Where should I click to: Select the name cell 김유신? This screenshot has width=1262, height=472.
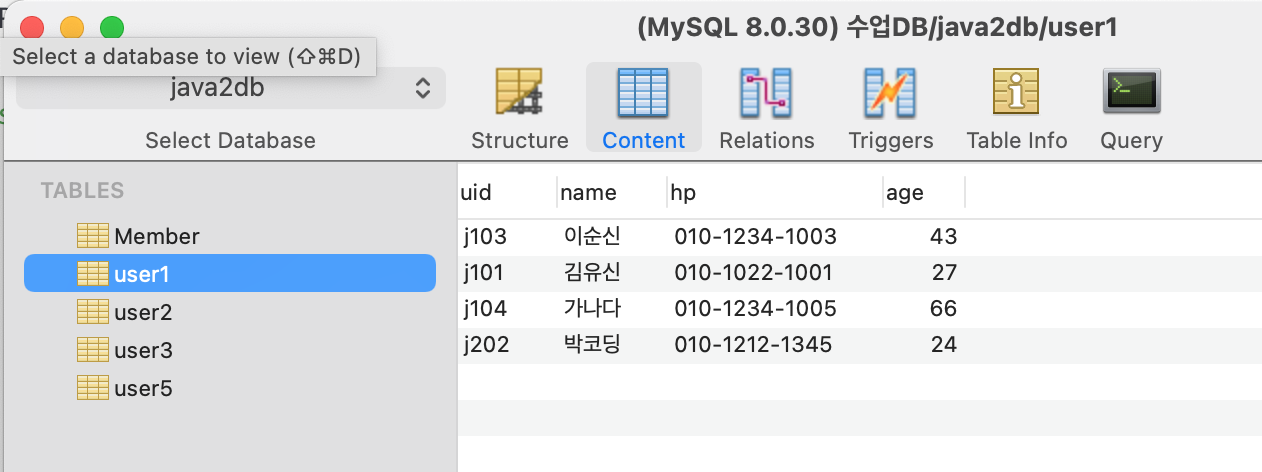(x=592, y=273)
